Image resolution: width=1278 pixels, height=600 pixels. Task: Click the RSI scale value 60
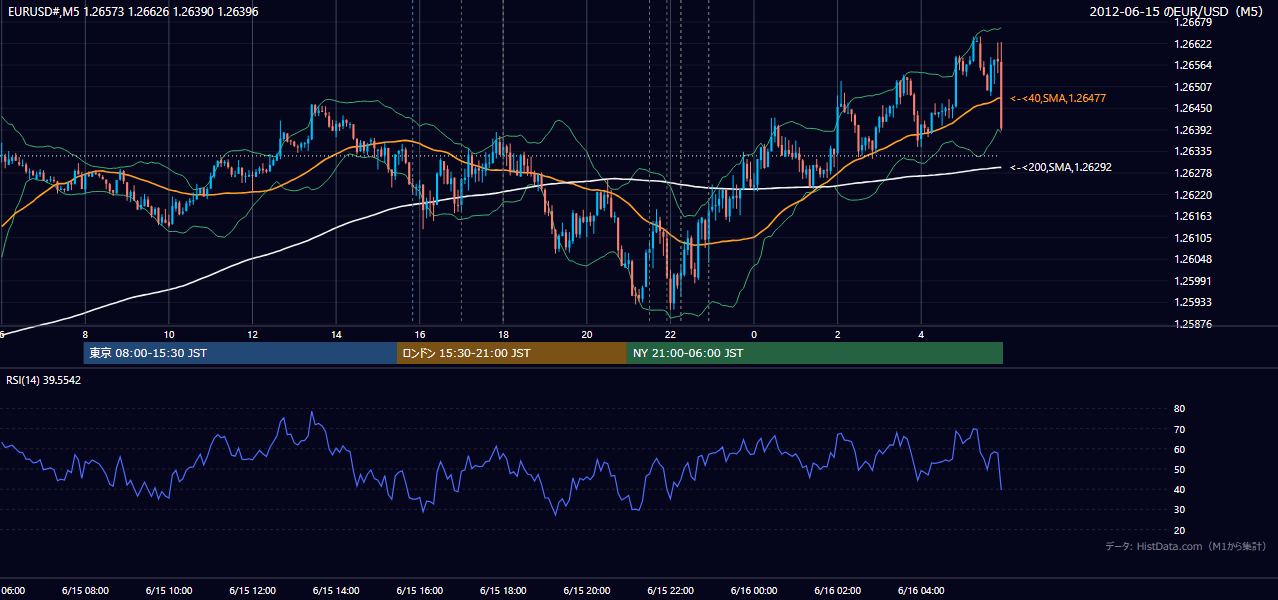coord(1179,449)
